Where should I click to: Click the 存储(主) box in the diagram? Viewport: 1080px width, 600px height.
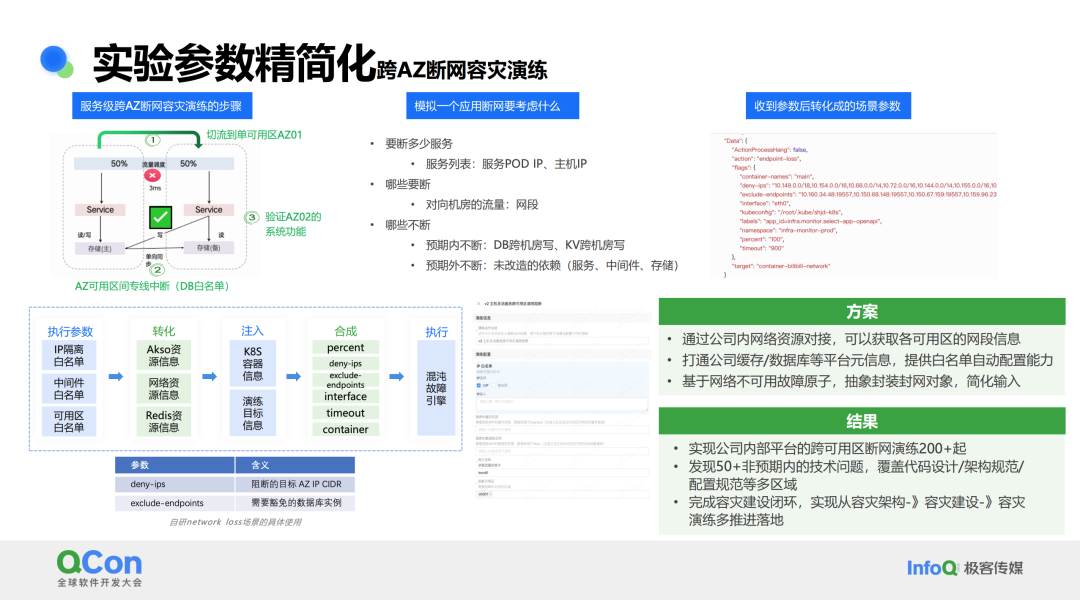tap(100, 249)
